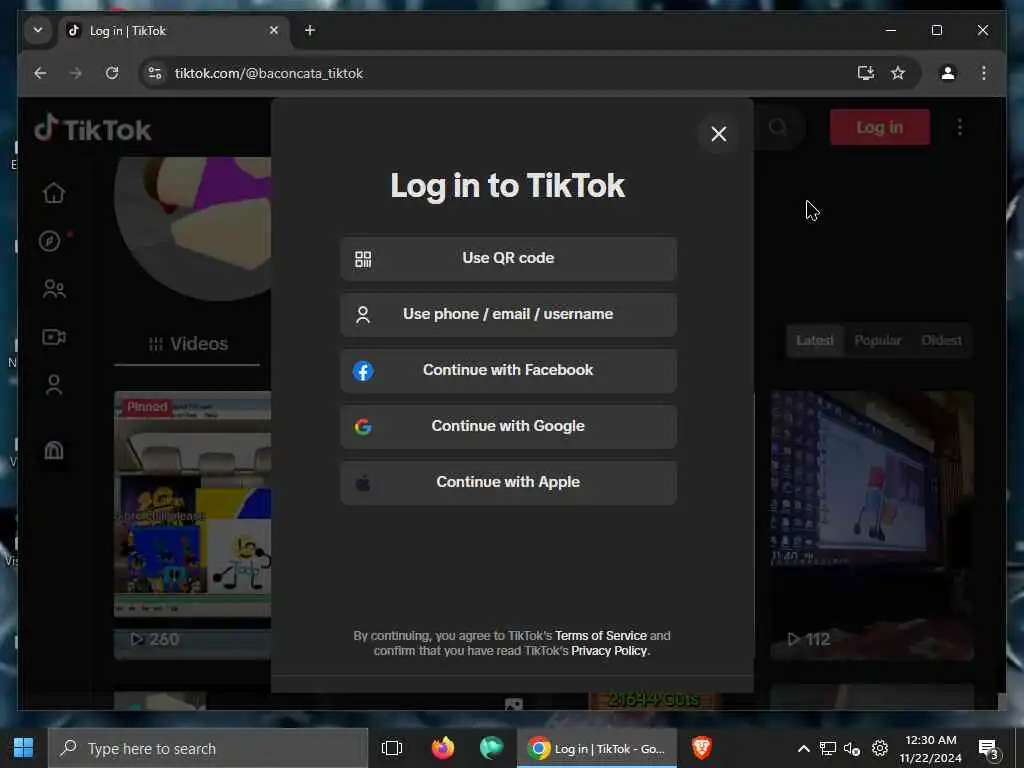Image resolution: width=1024 pixels, height=768 pixels.
Task: Select the Log in | TikTok browser tab
Action: pos(174,31)
